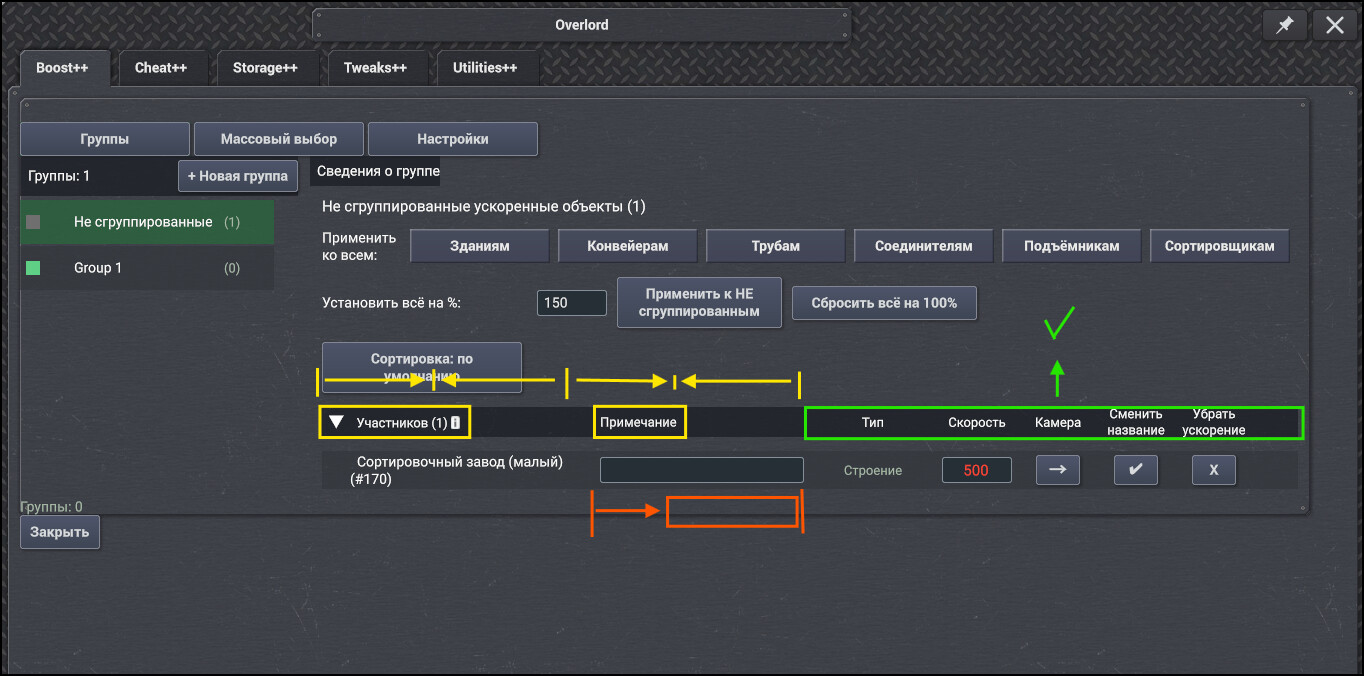Apply to all Сортировщикам
Viewport: 1364px width, 676px height.
pos(1219,246)
